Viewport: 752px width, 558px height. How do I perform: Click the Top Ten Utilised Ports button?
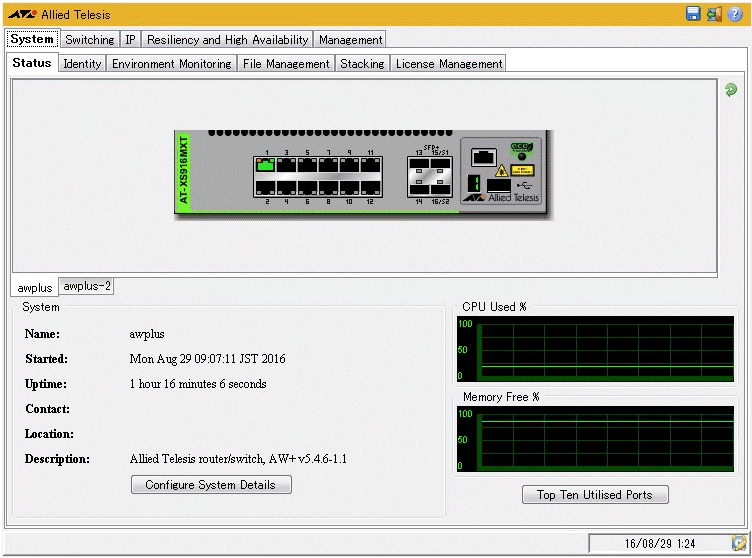595,494
